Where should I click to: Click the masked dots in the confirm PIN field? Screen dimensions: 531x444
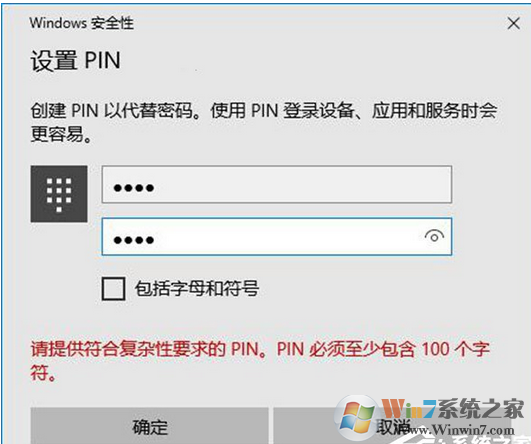(134, 240)
